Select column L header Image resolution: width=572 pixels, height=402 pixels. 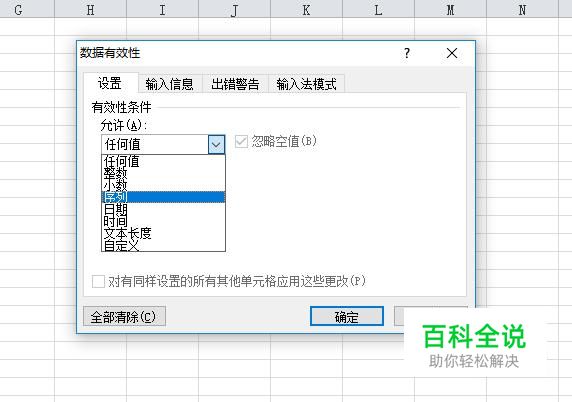378,9
